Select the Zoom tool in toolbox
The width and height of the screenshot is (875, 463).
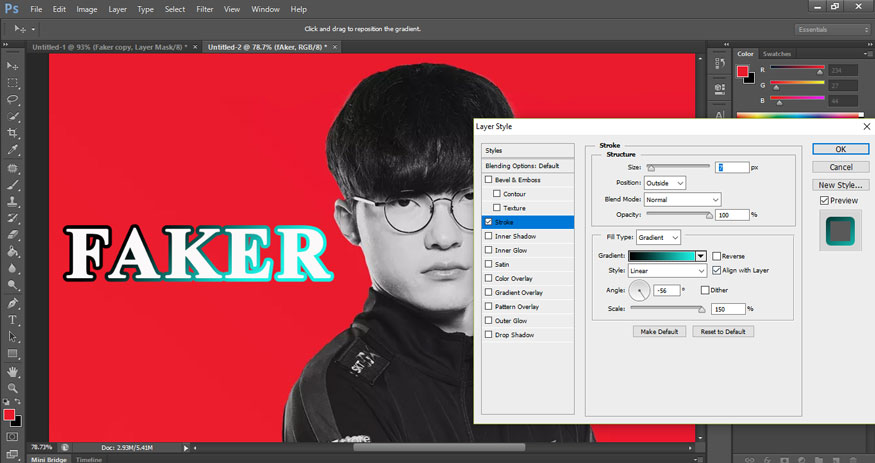pos(12,388)
